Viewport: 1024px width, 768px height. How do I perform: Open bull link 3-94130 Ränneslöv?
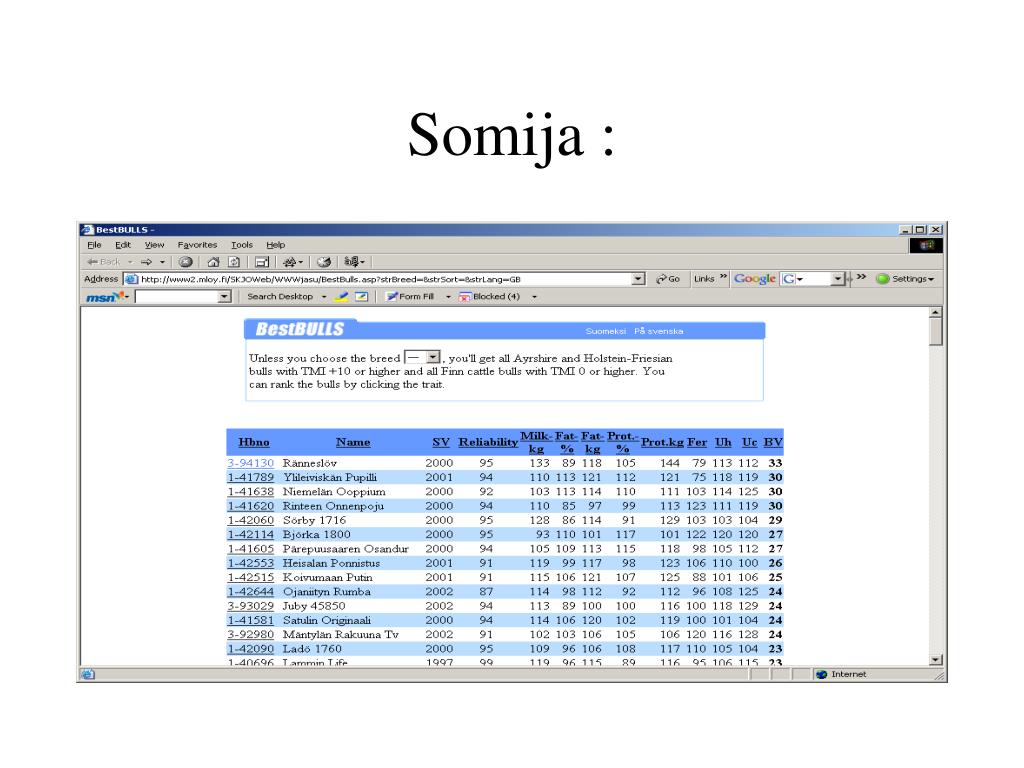pos(251,463)
